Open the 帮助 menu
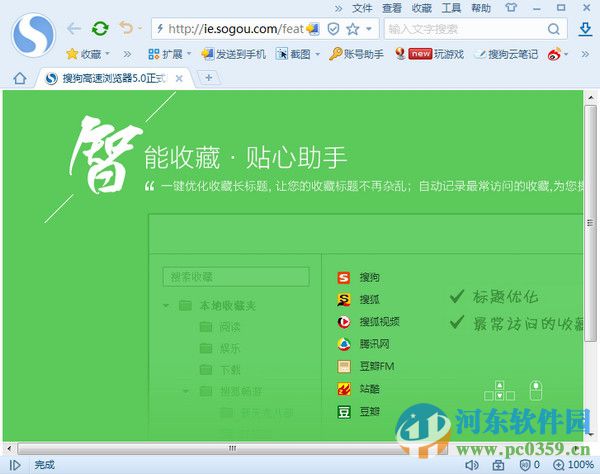The height and width of the screenshot is (474, 600). click(481, 8)
